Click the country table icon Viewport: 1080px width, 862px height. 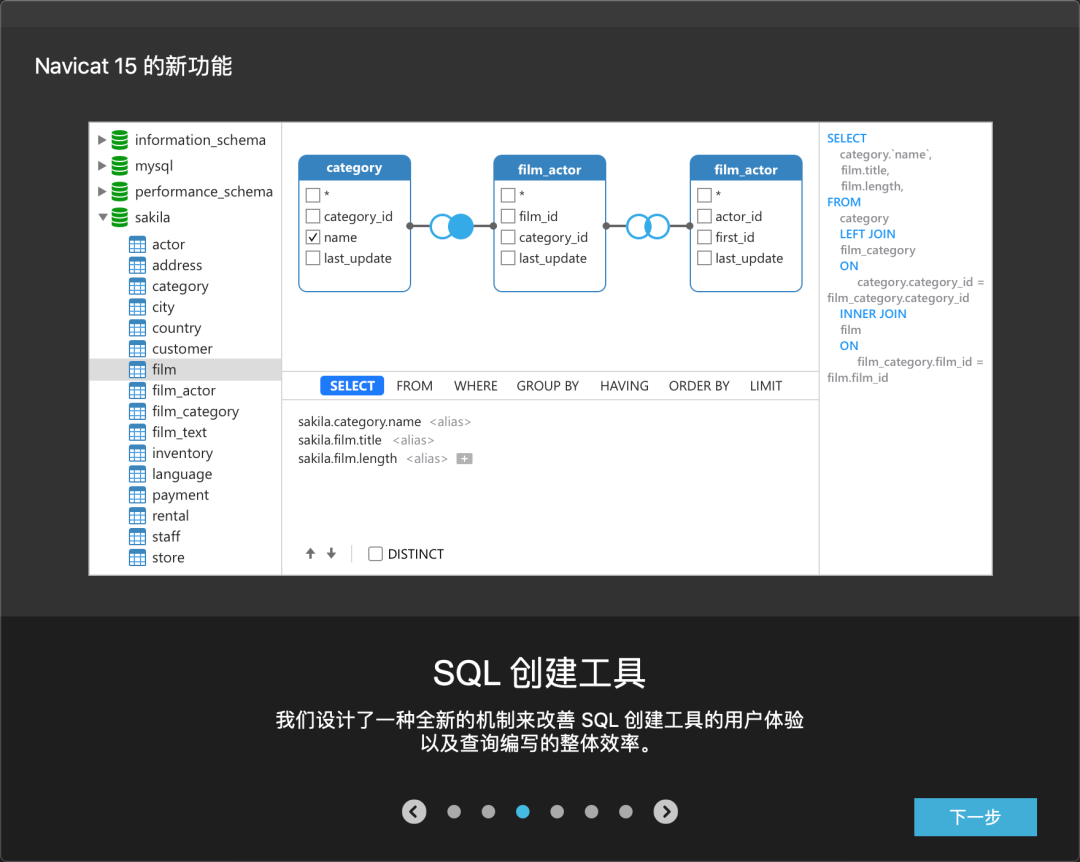138,328
